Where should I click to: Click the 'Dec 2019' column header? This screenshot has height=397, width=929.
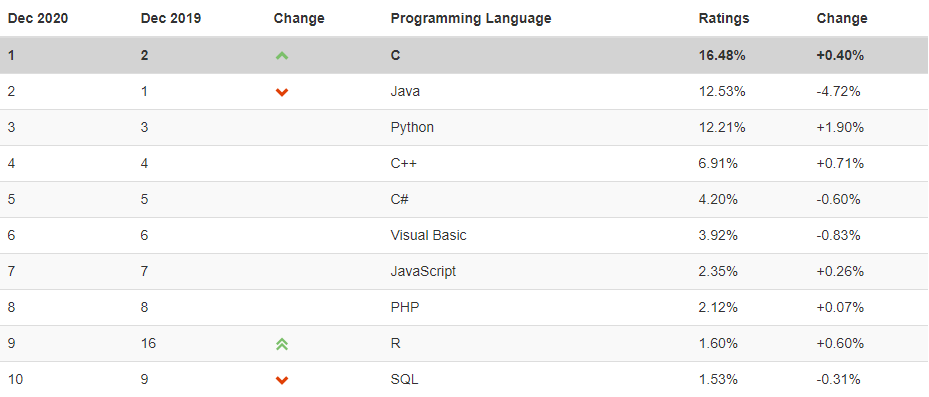point(171,18)
